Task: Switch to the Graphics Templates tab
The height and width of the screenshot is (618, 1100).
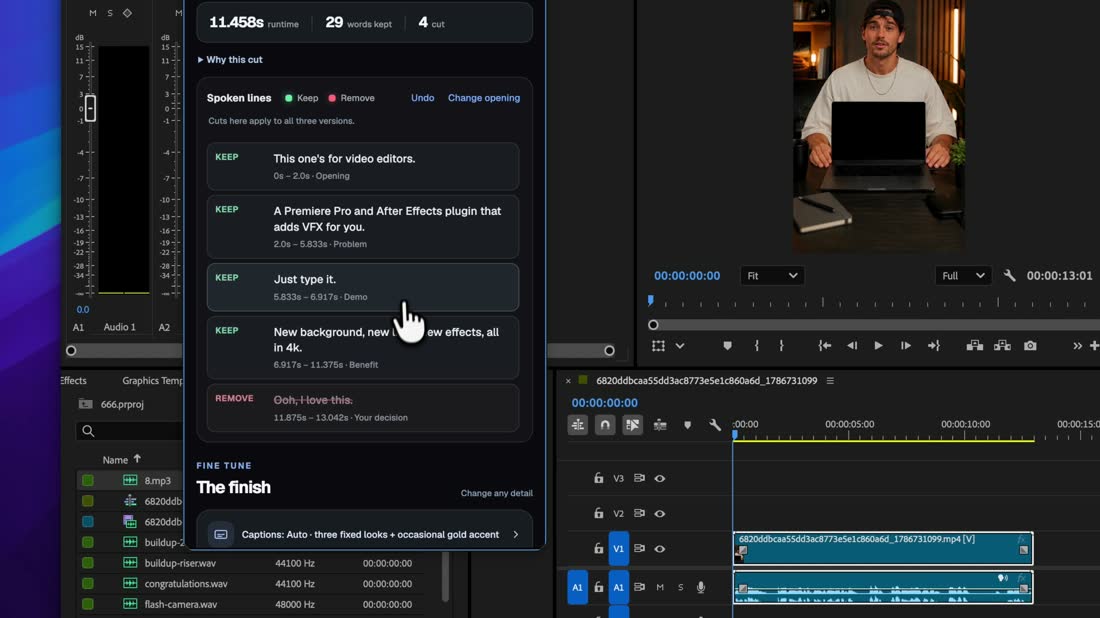Action: pyautogui.click(x=152, y=381)
